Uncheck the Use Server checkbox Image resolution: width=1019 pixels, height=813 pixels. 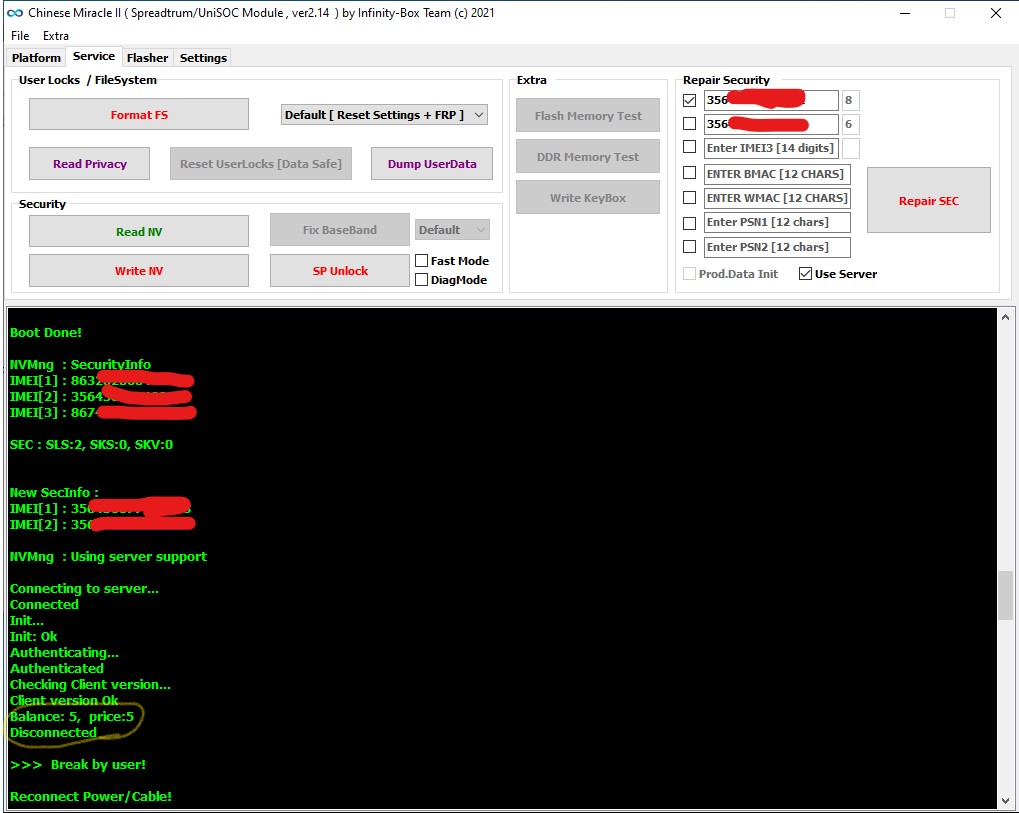pos(805,274)
